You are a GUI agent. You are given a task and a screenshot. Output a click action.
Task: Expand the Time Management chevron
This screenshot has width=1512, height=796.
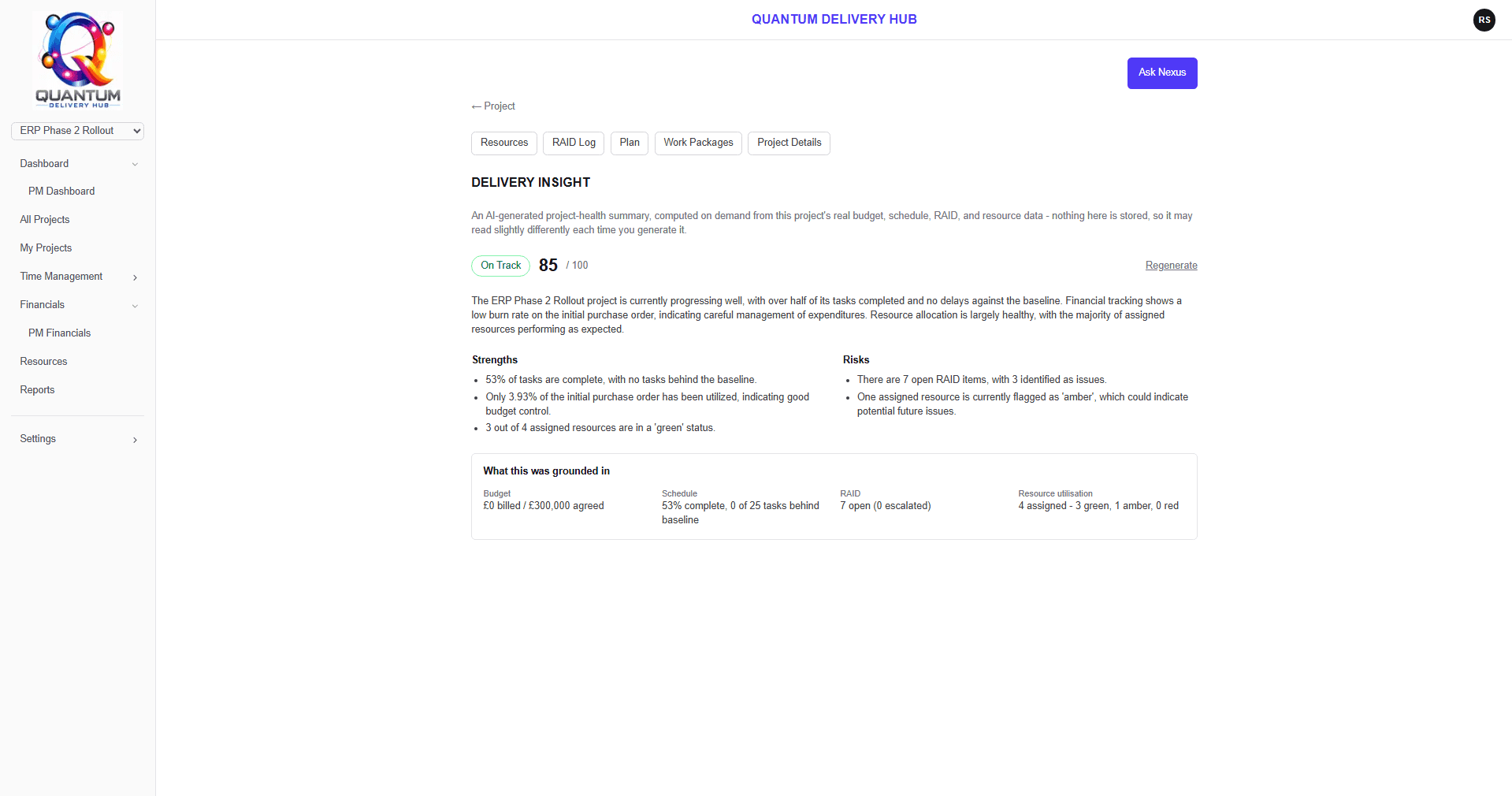click(x=135, y=277)
